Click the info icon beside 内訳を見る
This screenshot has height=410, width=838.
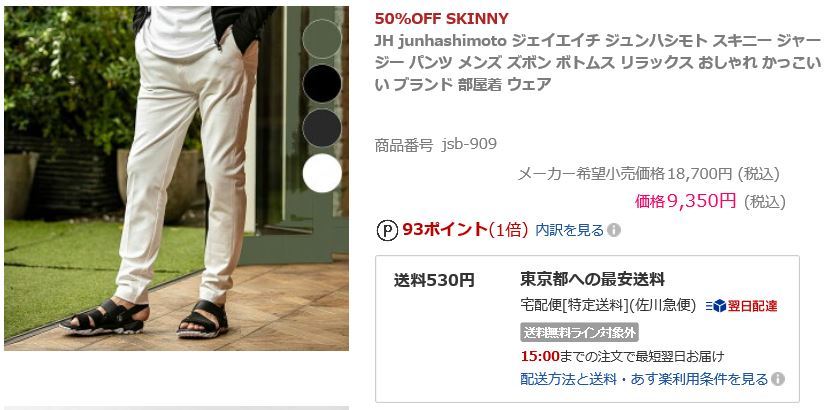pos(614,230)
